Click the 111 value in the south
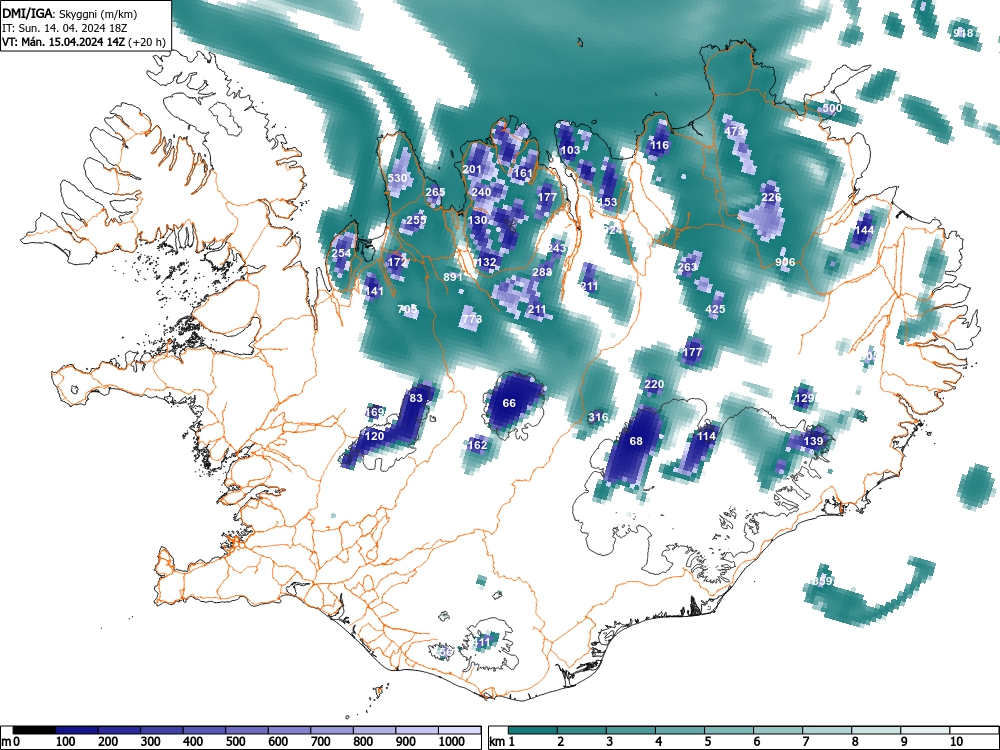 [484, 642]
